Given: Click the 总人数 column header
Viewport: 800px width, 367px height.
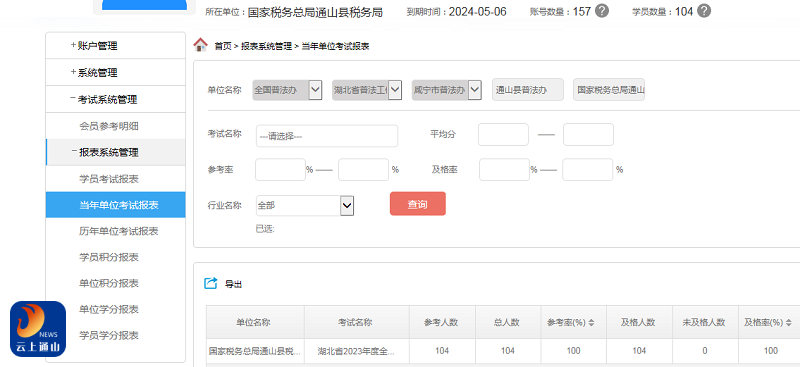Looking at the screenshot, I should [x=508, y=322].
